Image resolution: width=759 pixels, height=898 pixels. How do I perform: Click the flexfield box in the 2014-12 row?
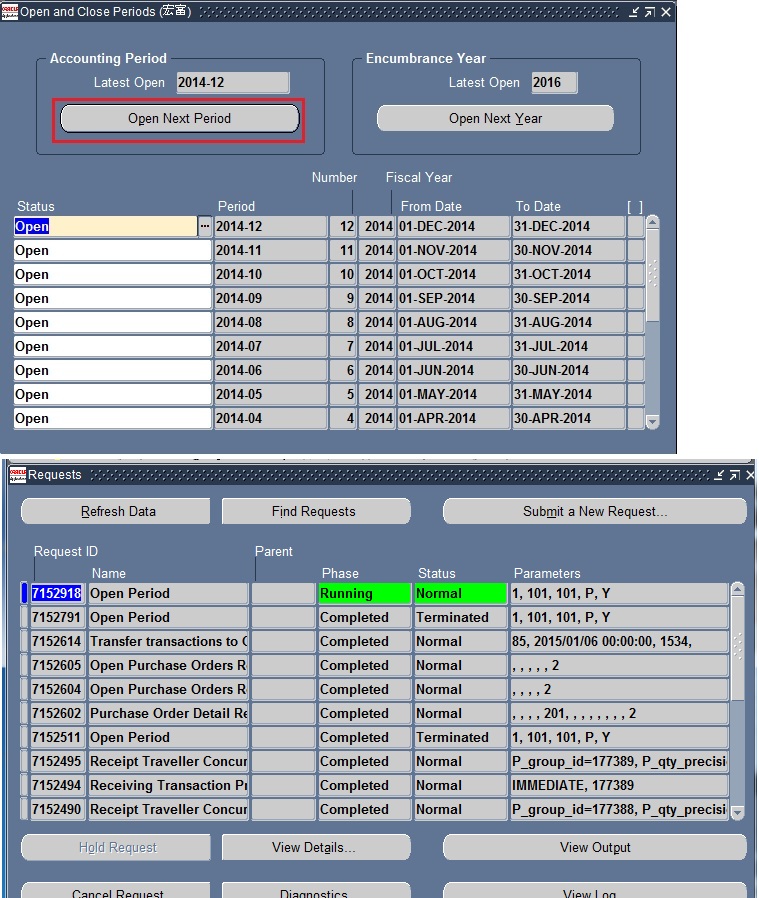click(x=635, y=227)
